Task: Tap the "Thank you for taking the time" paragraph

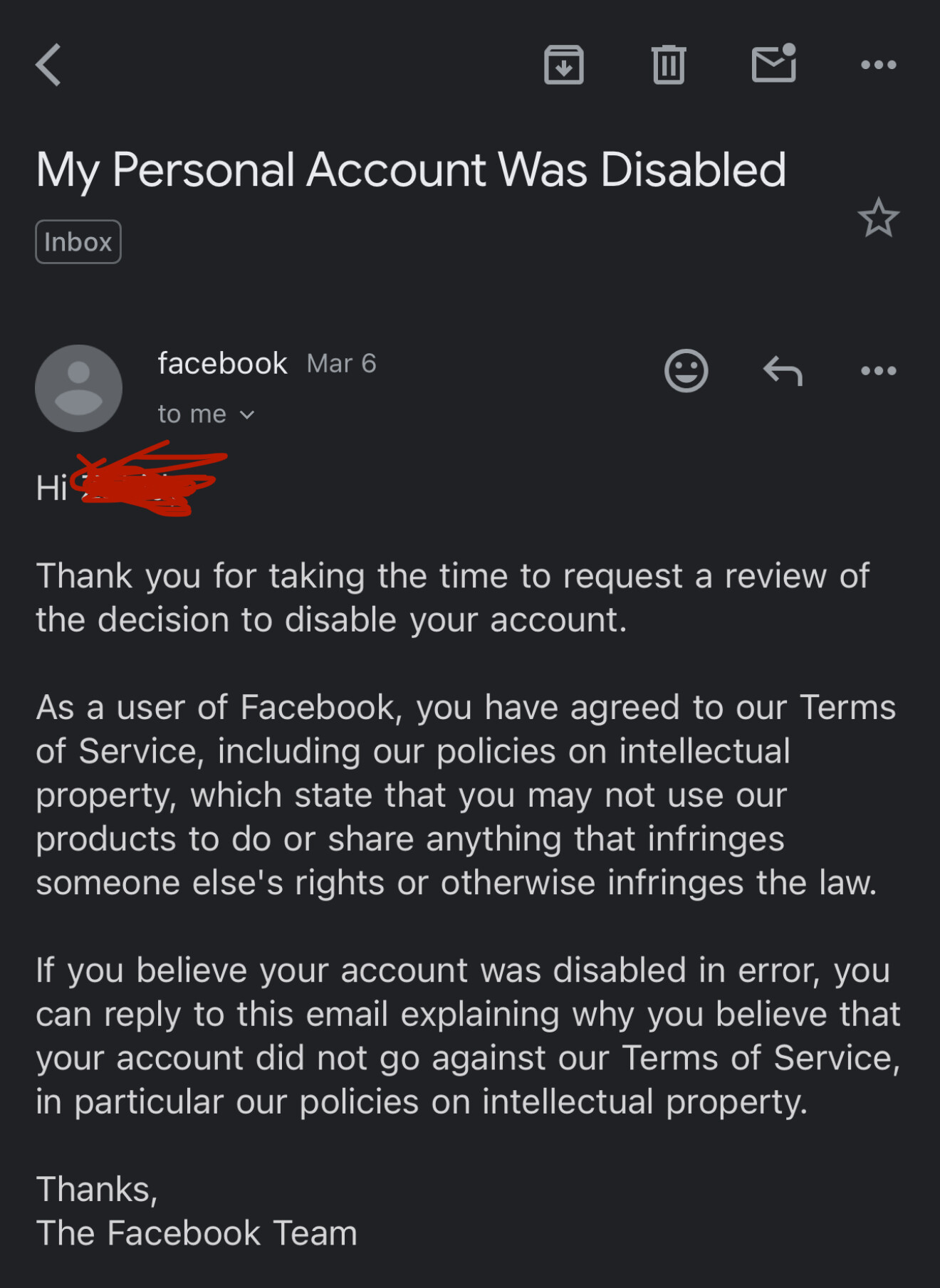Action: [453, 597]
